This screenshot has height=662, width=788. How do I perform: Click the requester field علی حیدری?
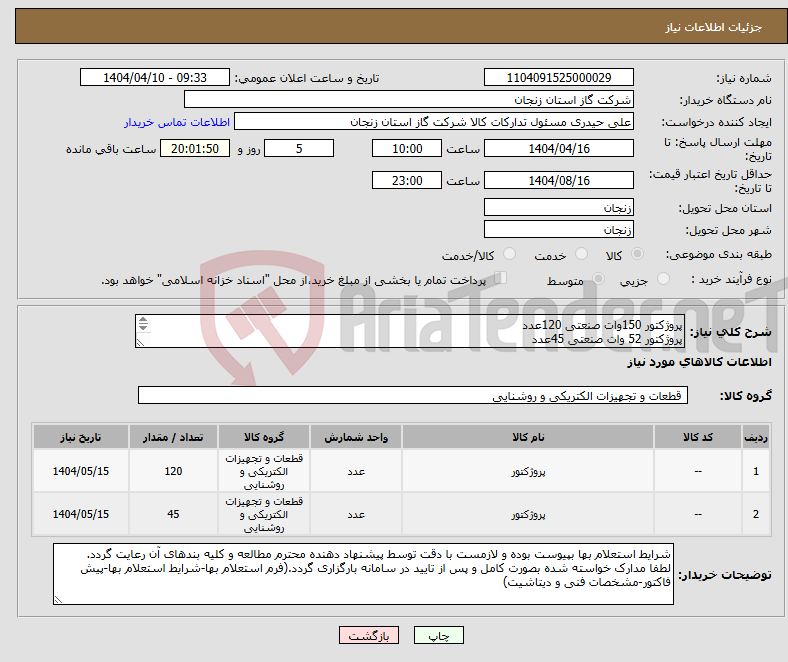434,122
